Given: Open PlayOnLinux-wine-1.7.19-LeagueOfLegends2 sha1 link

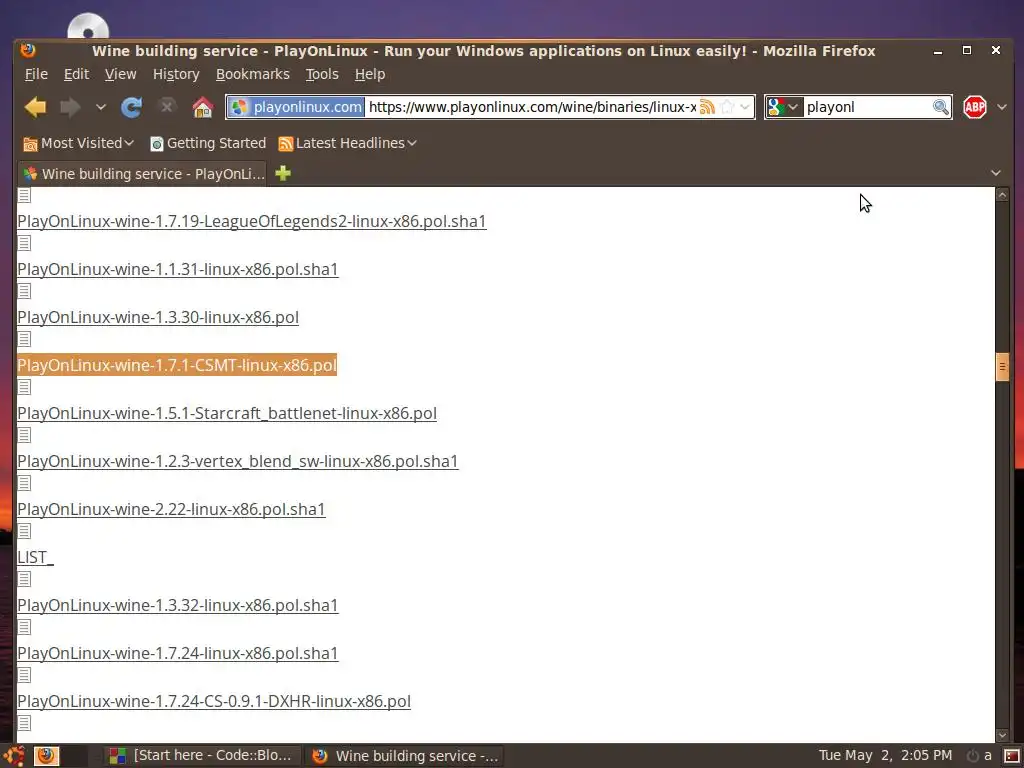Looking at the screenshot, I should click(251, 221).
